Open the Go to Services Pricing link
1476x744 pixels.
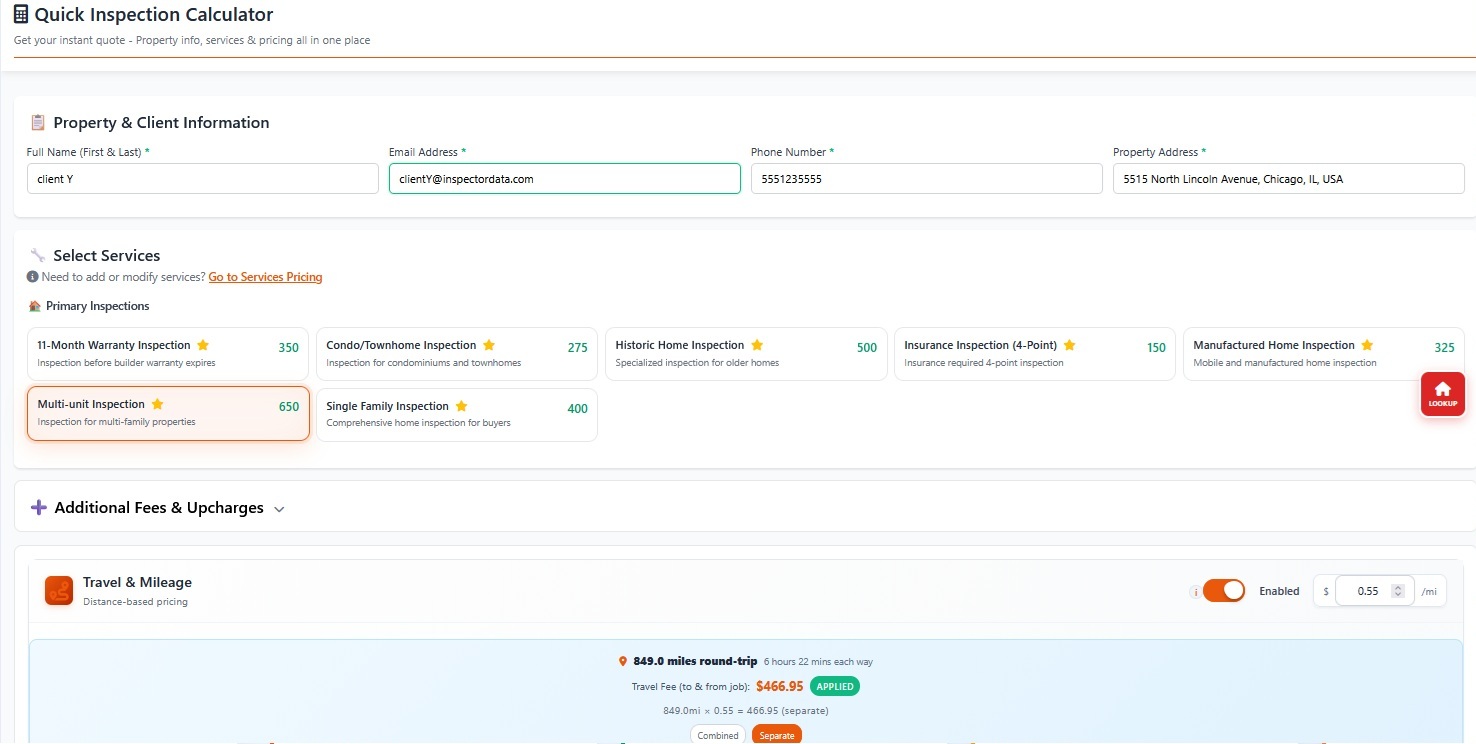[x=265, y=277]
